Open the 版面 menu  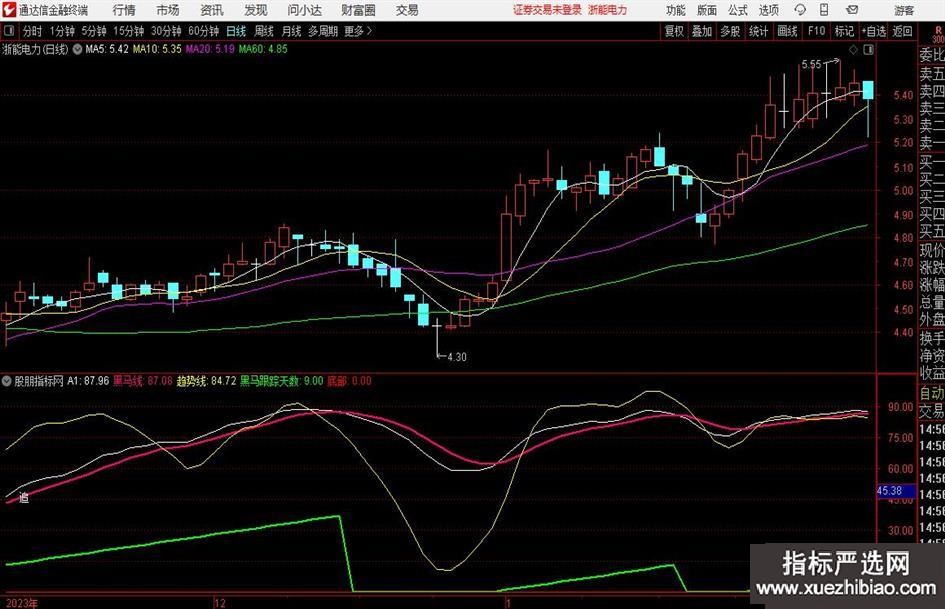(x=706, y=10)
